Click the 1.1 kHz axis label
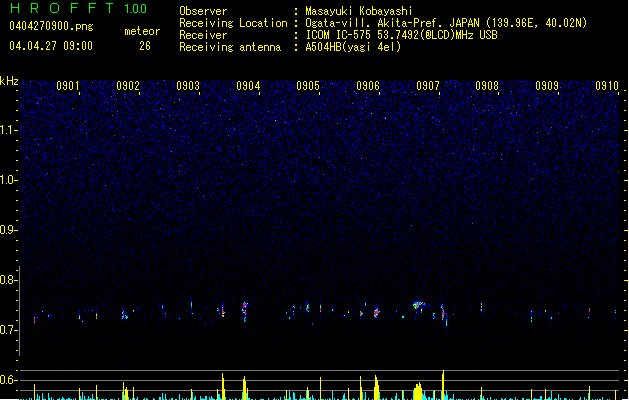This screenshot has height=400, width=629. [x=8, y=130]
